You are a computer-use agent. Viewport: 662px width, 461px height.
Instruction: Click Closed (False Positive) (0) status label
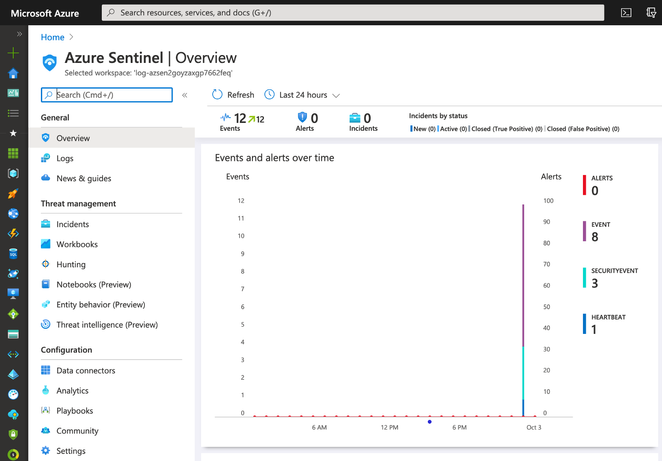(x=583, y=129)
